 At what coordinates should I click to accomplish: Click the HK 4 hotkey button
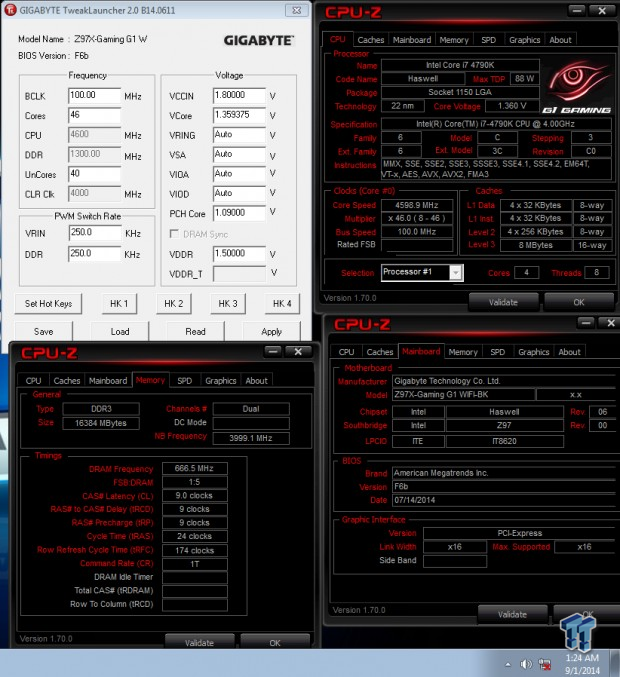(282, 304)
